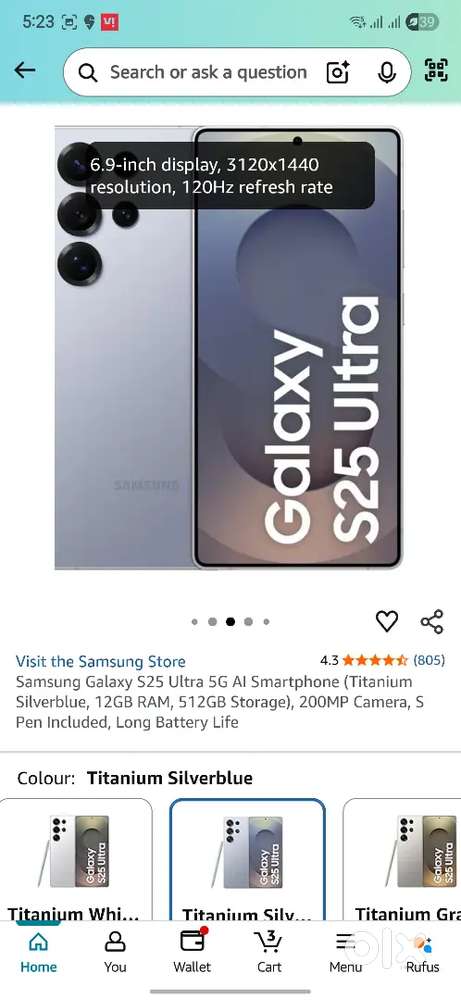Go to the Home tab
The width and height of the screenshot is (461, 1000).
pyautogui.click(x=38, y=951)
